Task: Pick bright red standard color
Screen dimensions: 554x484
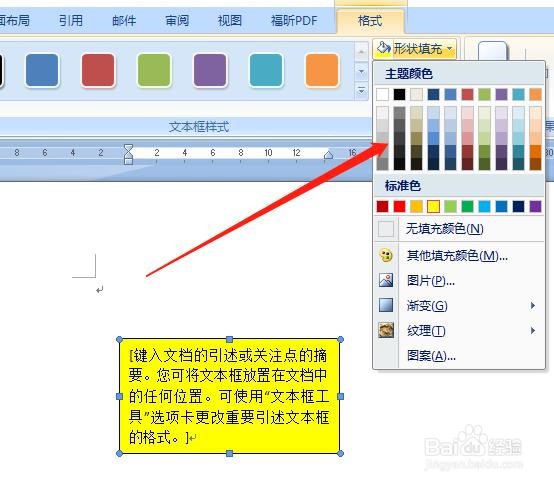Action: [399, 206]
